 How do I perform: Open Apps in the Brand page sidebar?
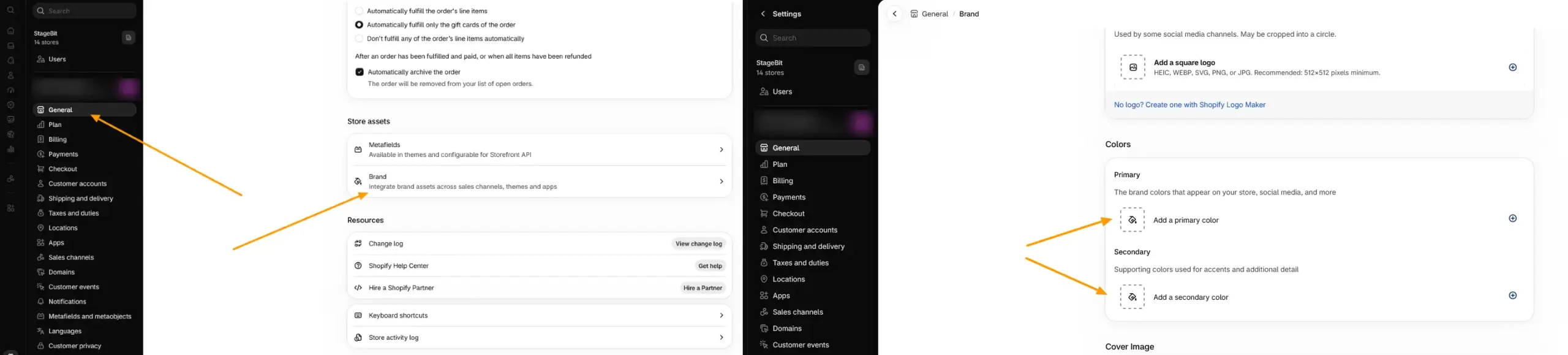(813, 296)
